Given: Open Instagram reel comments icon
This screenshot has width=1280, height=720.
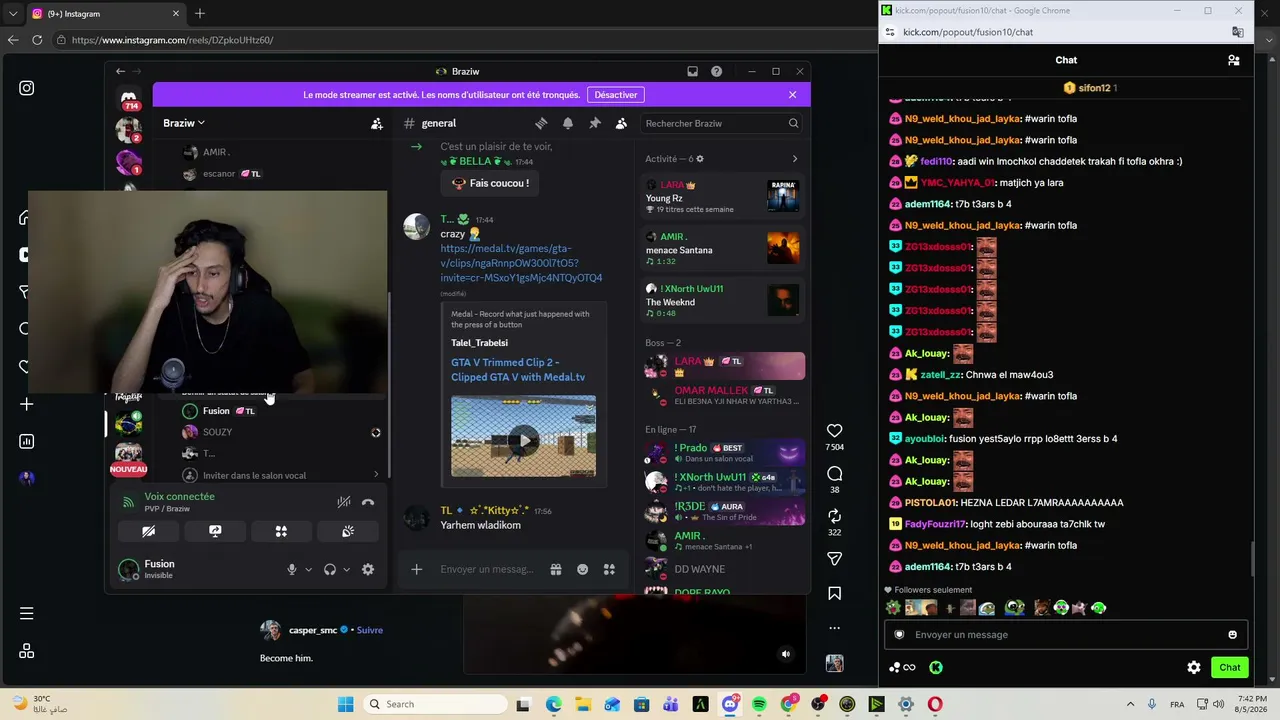Looking at the screenshot, I should [x=834, y=473].
